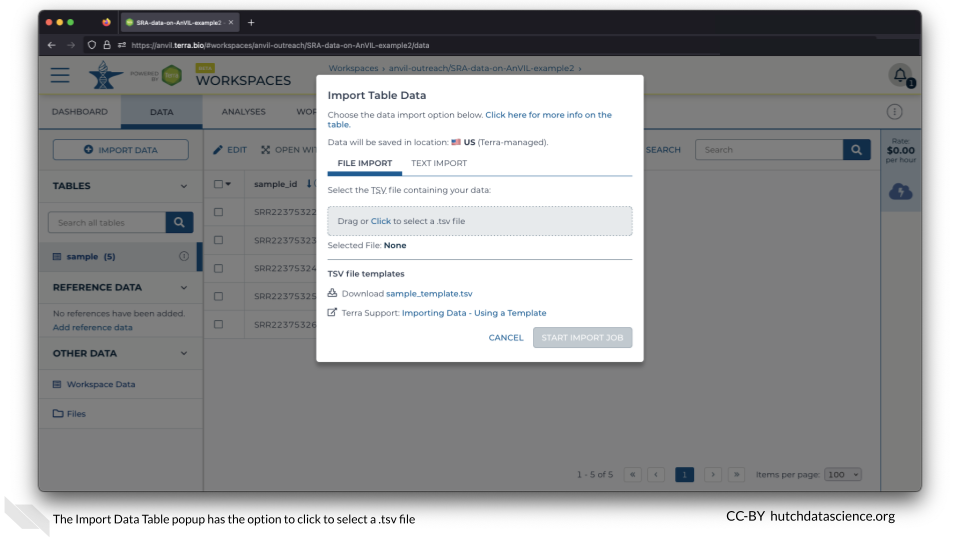
Task: Check the row SRR22375326 checkbox
Action: 218,324
